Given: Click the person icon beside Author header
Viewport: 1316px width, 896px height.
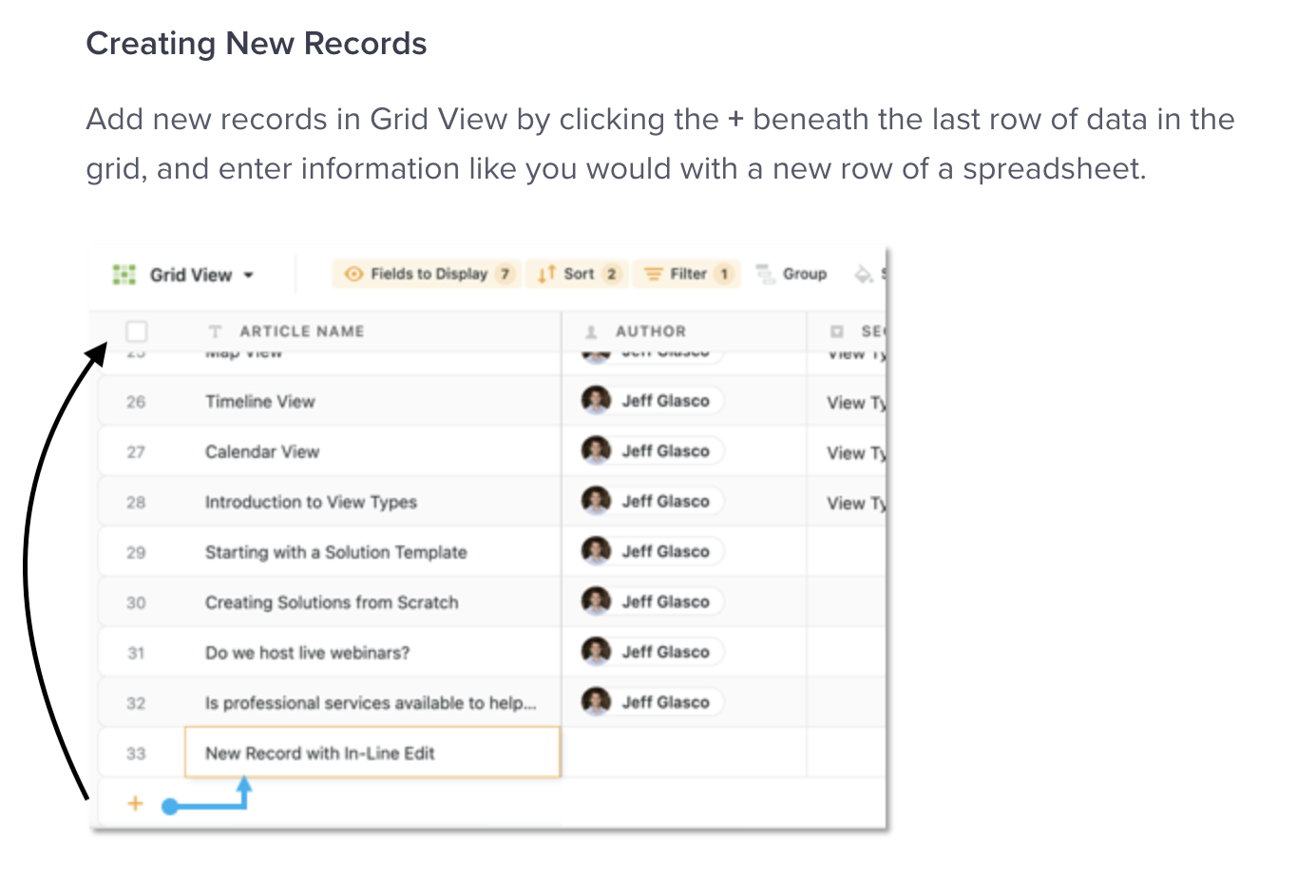Looking at the screenshot, I should 591,332.
